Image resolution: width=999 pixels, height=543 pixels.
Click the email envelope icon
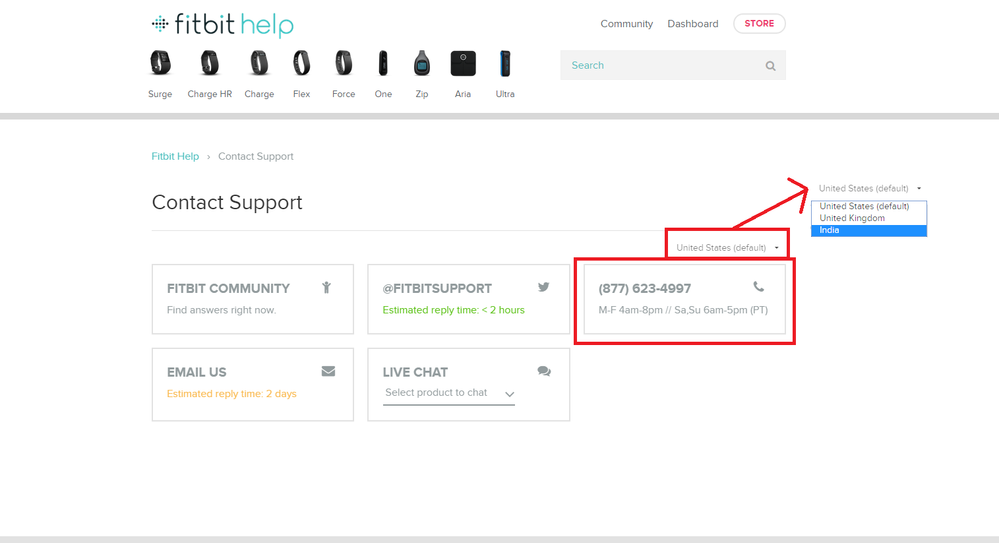pos(328,371)
